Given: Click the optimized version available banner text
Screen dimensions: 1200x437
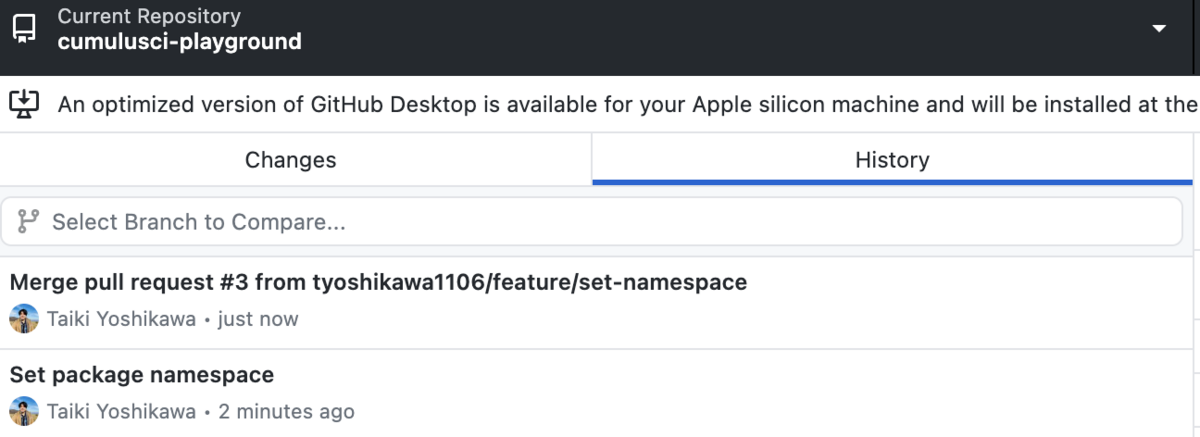Looking at the screenshot, I should pyautogui.click(x=628, y=104).
